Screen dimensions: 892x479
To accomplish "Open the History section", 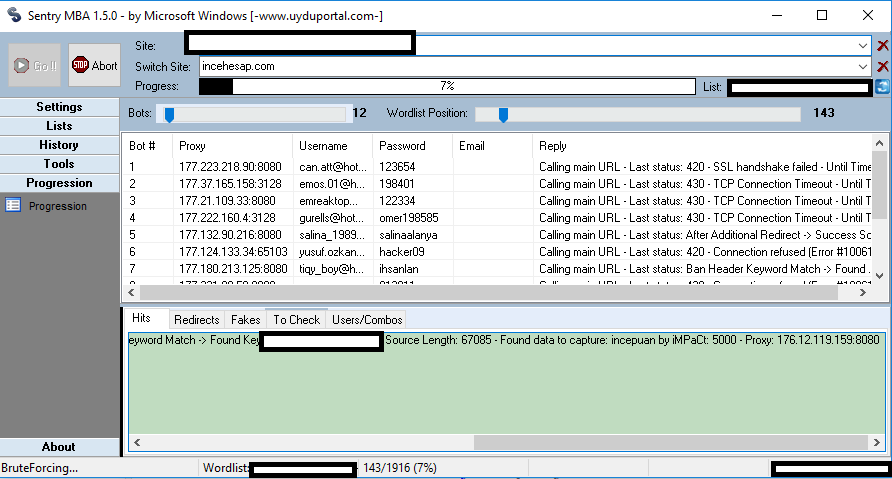I will click(x=59, y=145).
